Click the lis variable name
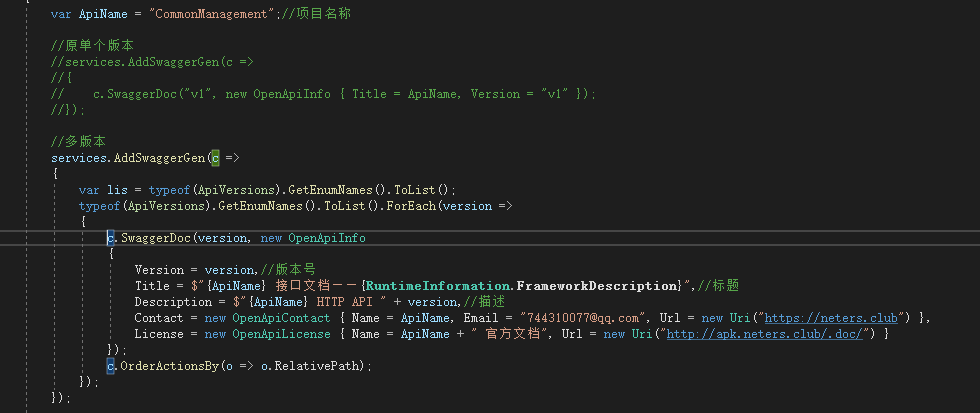The width and height of the screenshot is (980, 413). point(116,189)
